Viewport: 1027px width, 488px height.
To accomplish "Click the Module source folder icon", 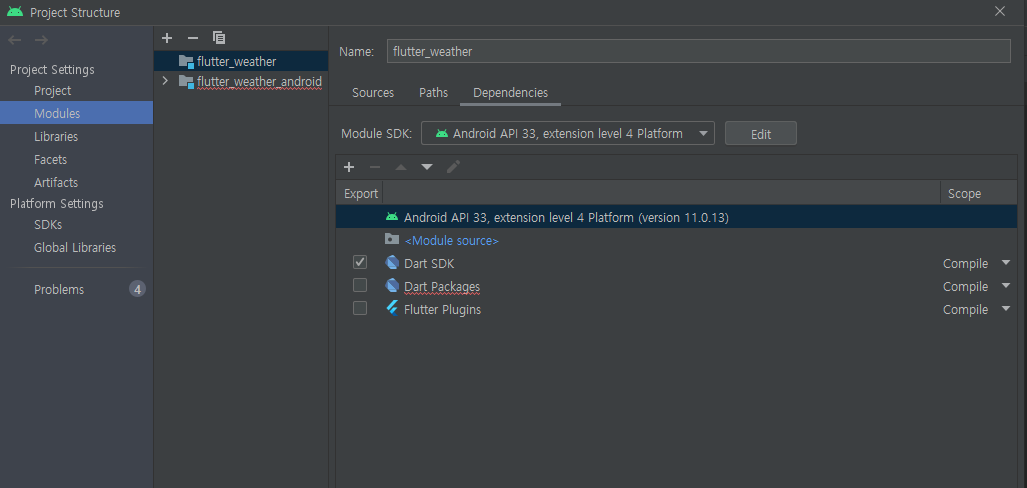I will pyautogui.click(x=392, y=239).
